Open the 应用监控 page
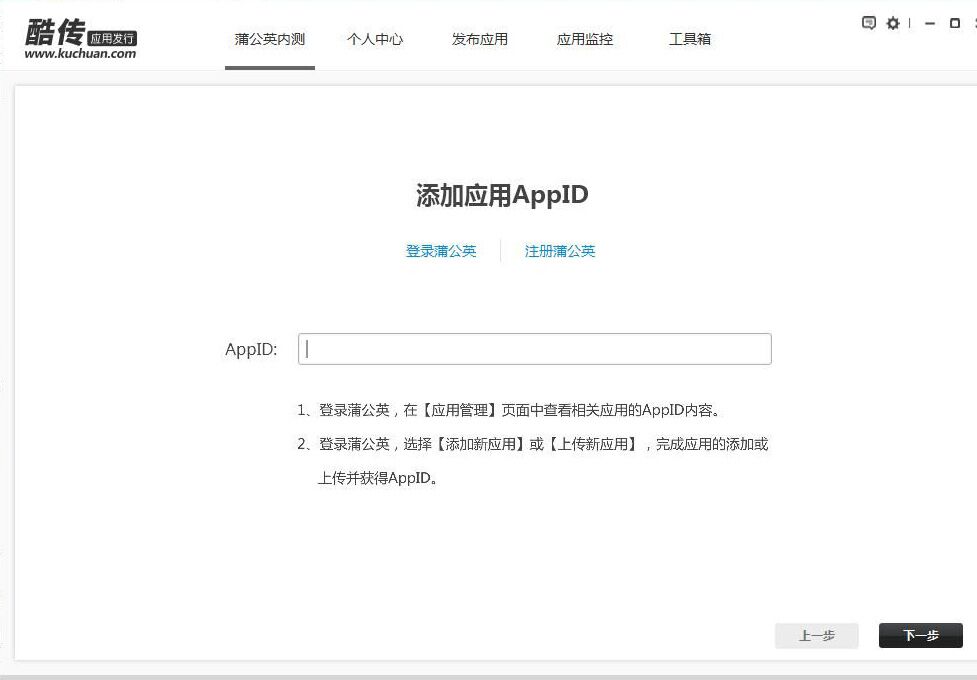This screenshot has height=680, width=977. pyautogui.click(x=585, y=39)
